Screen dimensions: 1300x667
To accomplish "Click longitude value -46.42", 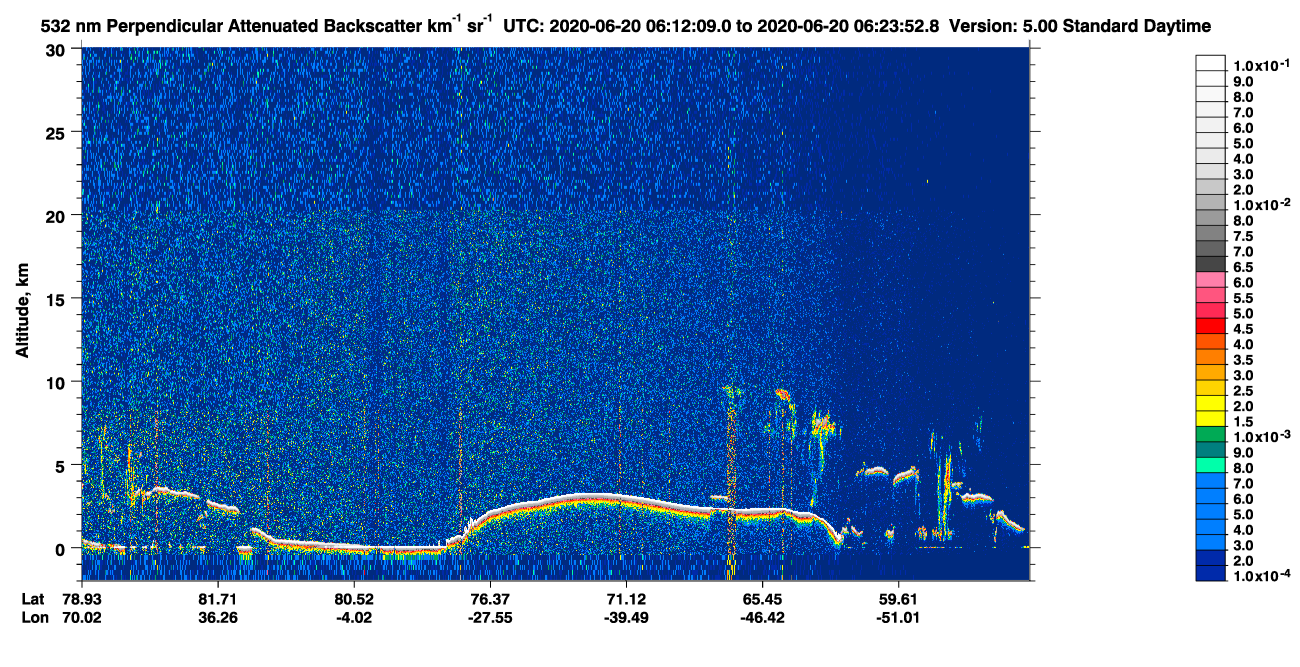I will [761, 618].
